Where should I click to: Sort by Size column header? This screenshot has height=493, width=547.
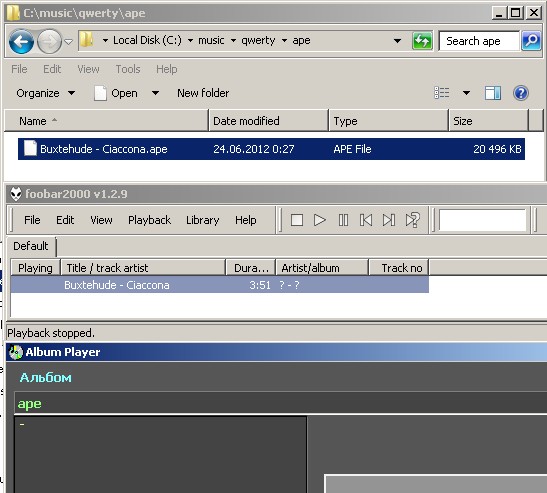[488, 121]
